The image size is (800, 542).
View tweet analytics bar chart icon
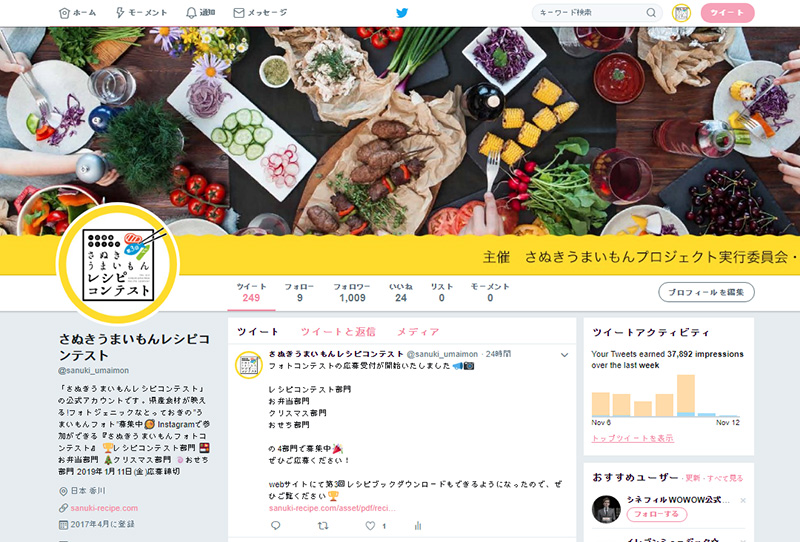[418, 525]
